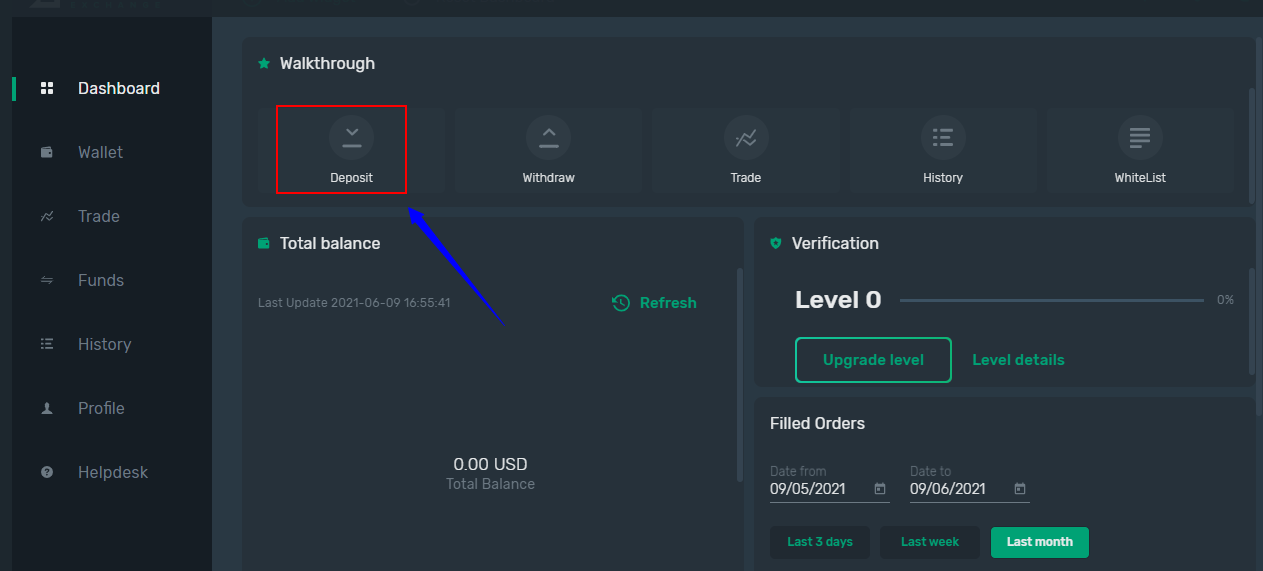This screenshot has height=571, width=1263.
Task: Open the Deposit walkthrough icon
Action: coord(351,138)
